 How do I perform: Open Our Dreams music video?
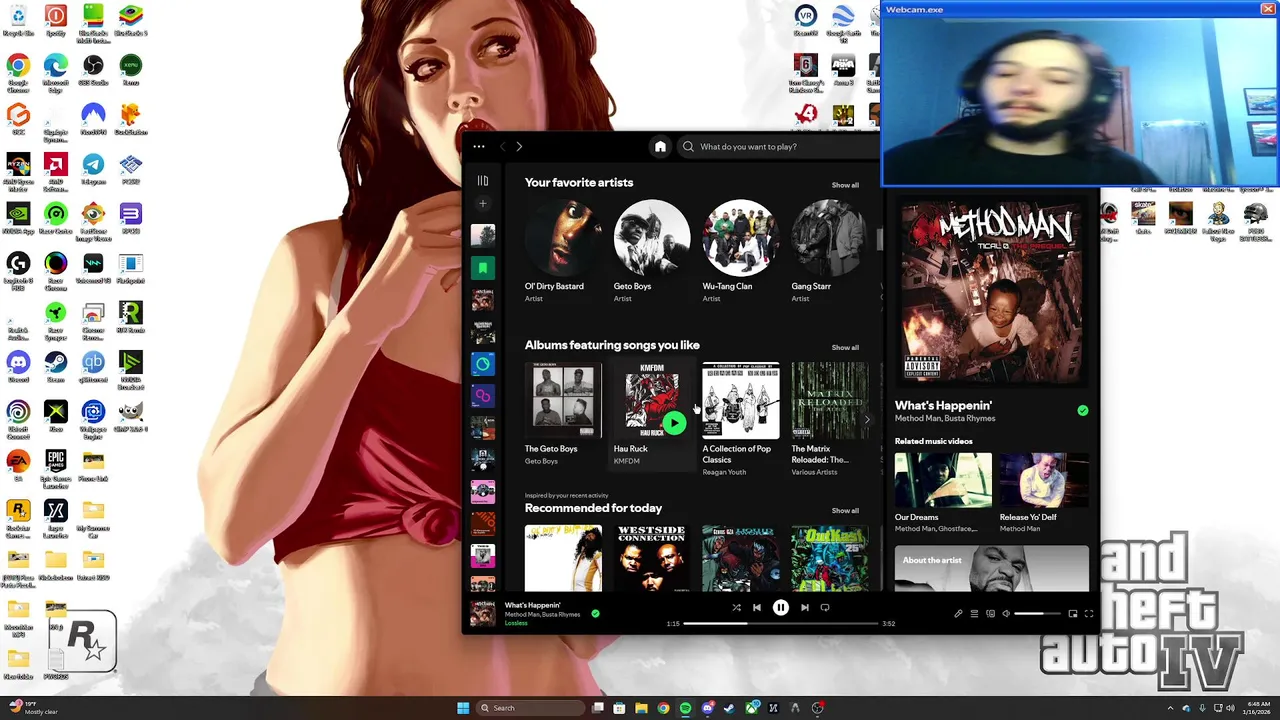(943, 493)
